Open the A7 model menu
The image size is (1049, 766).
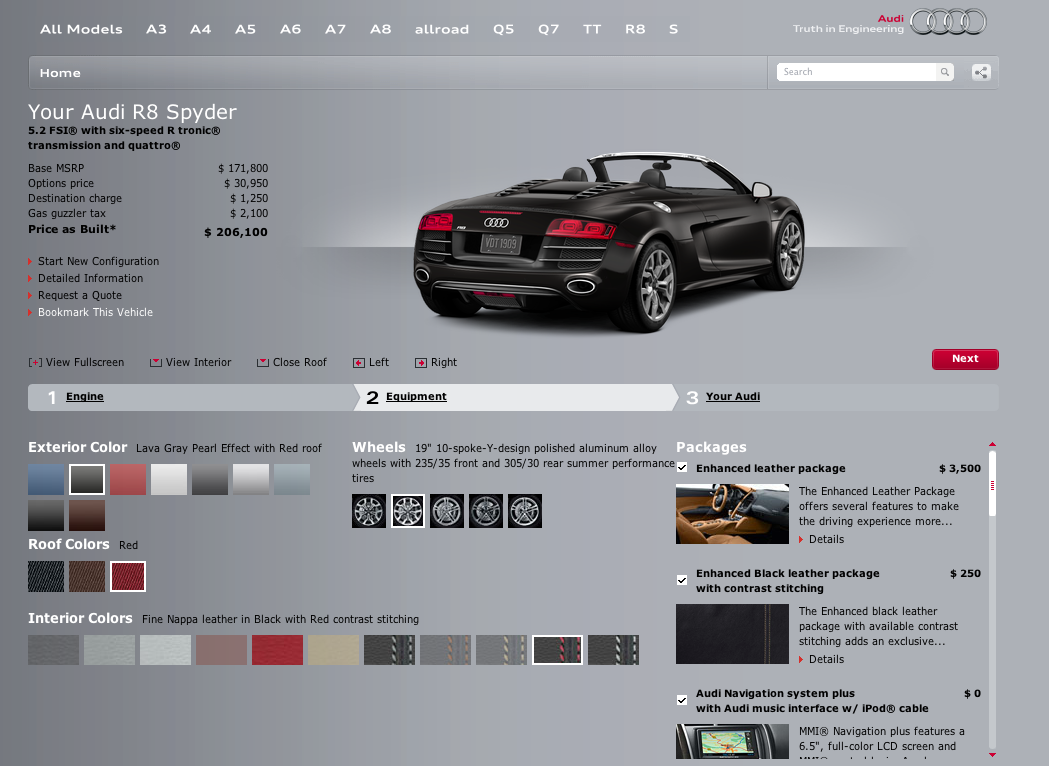[335, 29]
